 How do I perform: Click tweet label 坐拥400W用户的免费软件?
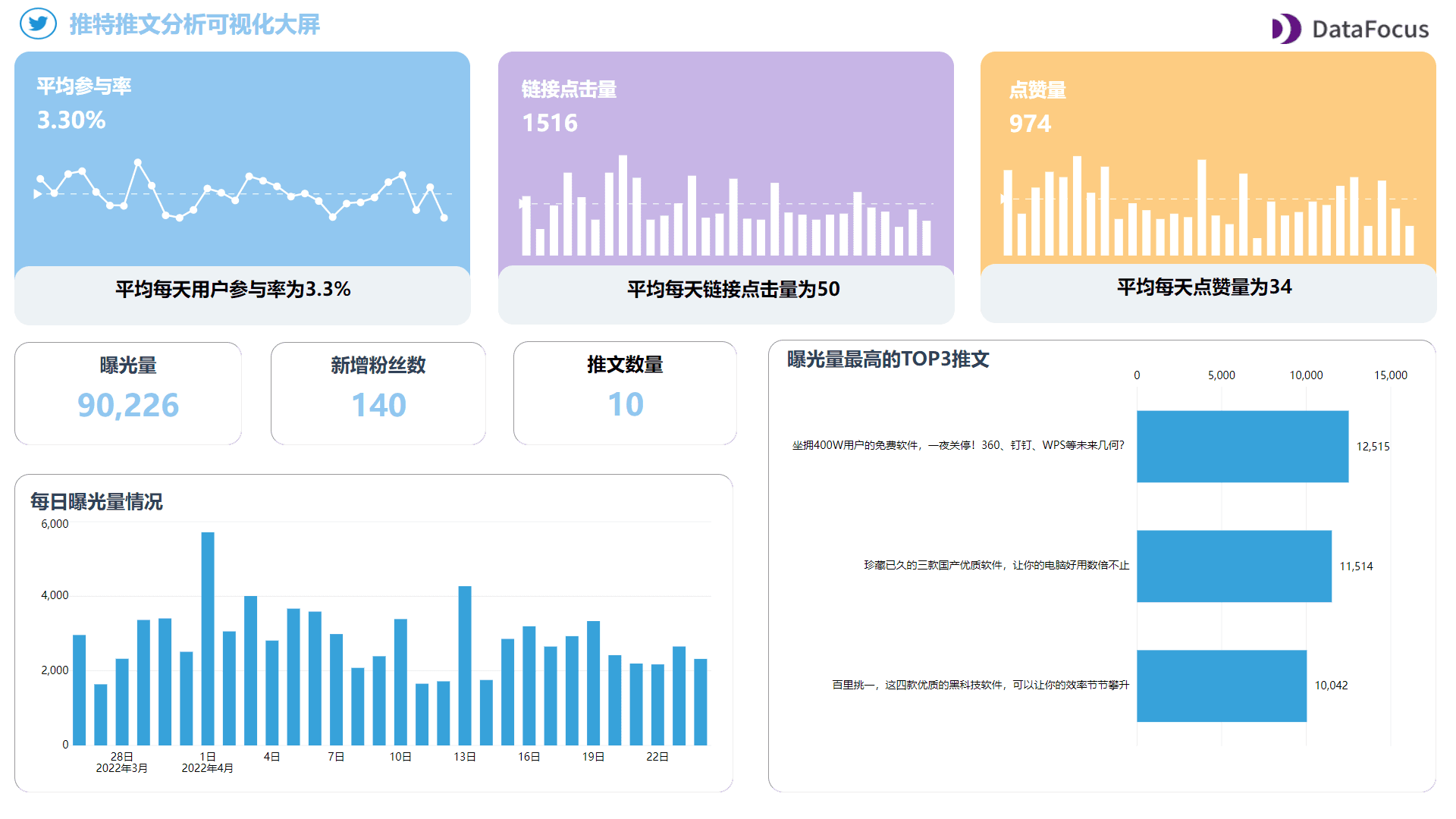click(x=959, y=445)
